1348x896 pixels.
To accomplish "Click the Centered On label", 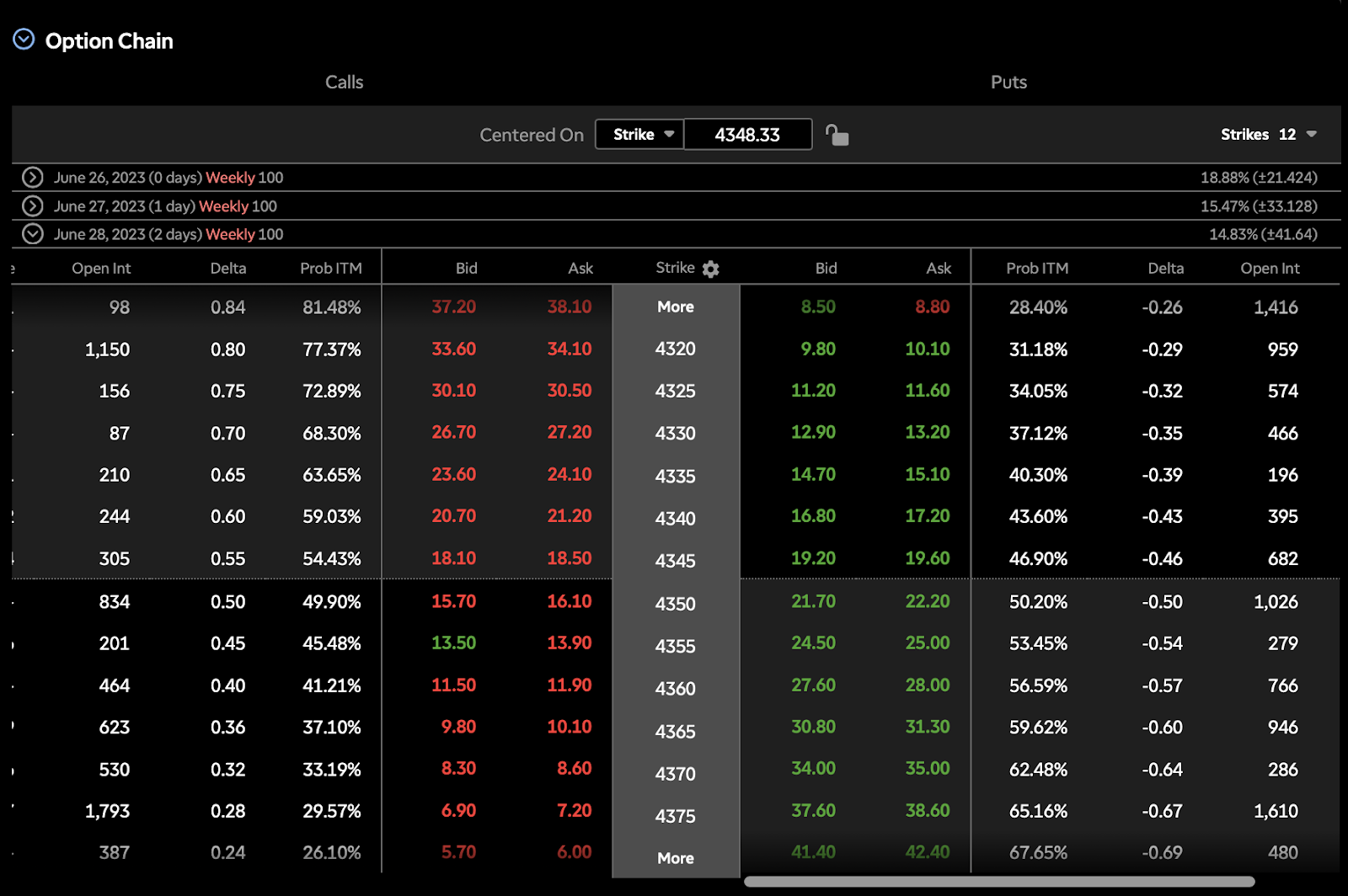I will (532, 135).
